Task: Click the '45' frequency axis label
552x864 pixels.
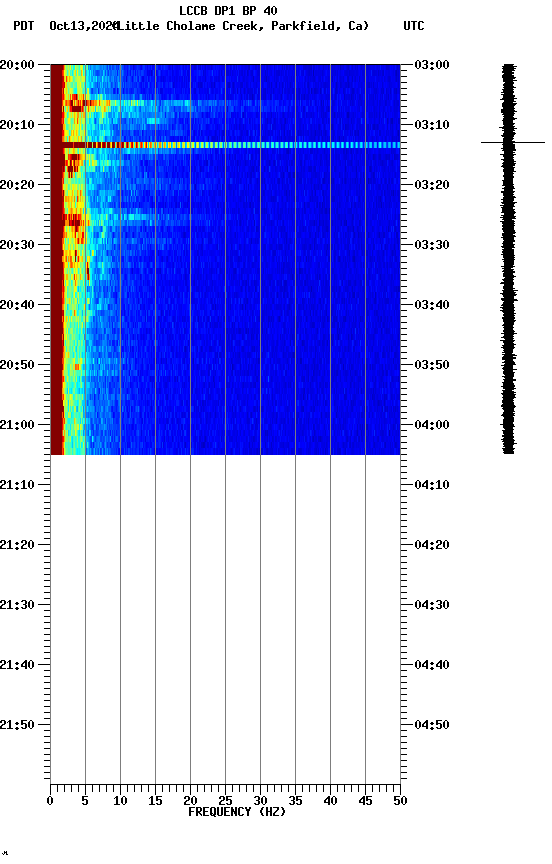Action: tap(365, 801)
